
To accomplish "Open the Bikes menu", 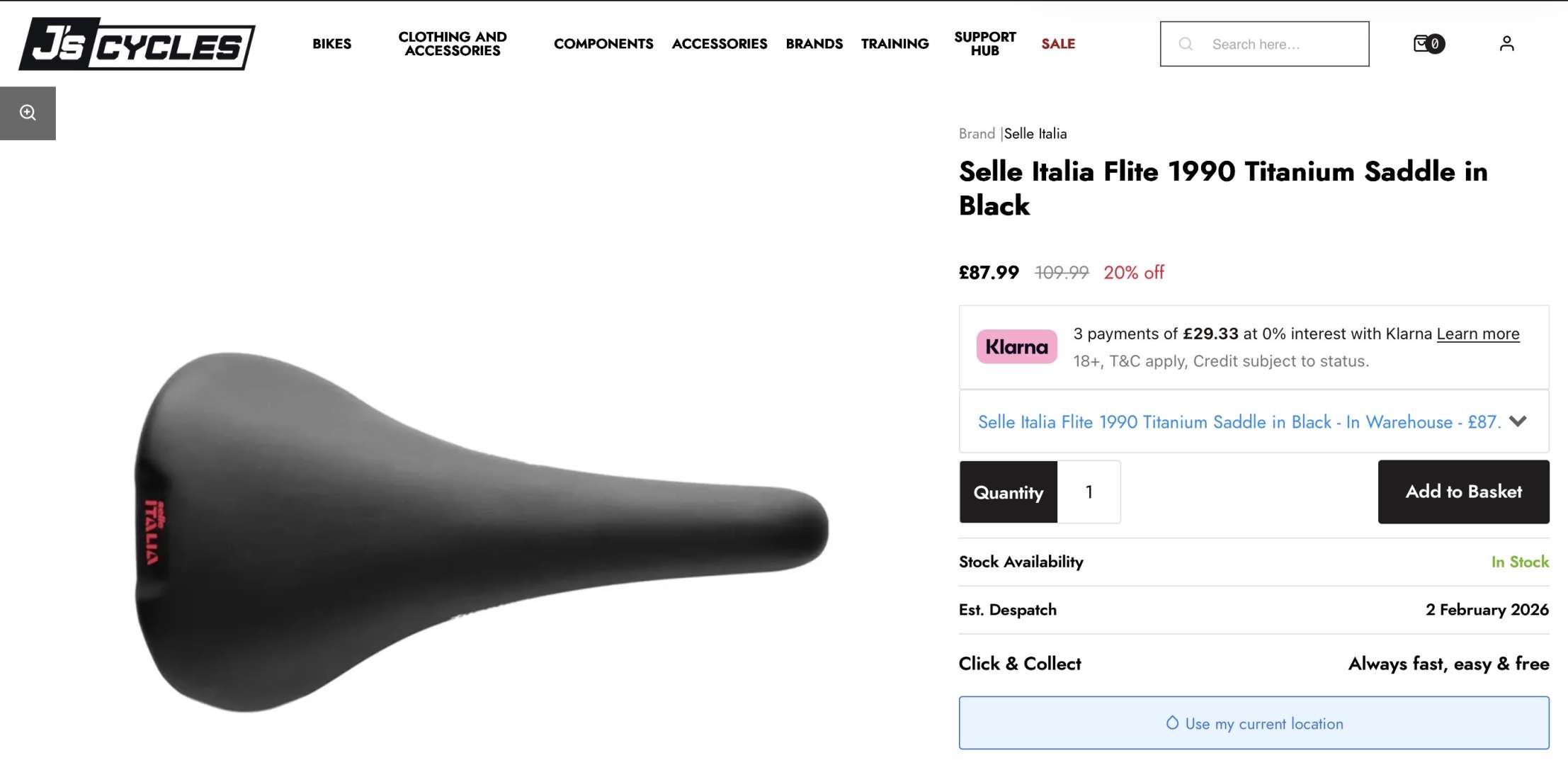I will pyautogui.click(x=331, y=44).
